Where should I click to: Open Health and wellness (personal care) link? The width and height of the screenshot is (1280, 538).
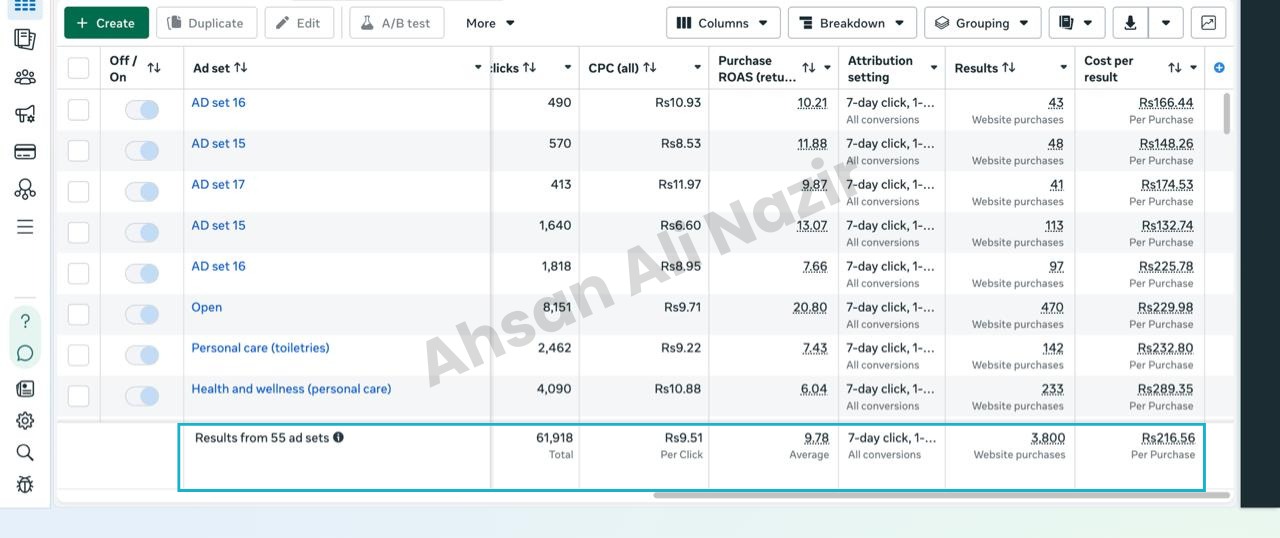coord(291,389)
